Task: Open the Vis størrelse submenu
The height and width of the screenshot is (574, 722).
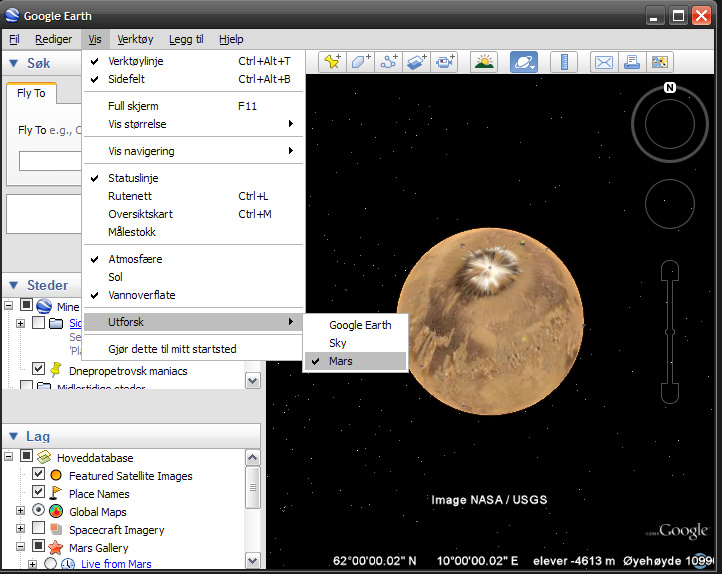Action: pyautogui.click(x=193, y=124)
